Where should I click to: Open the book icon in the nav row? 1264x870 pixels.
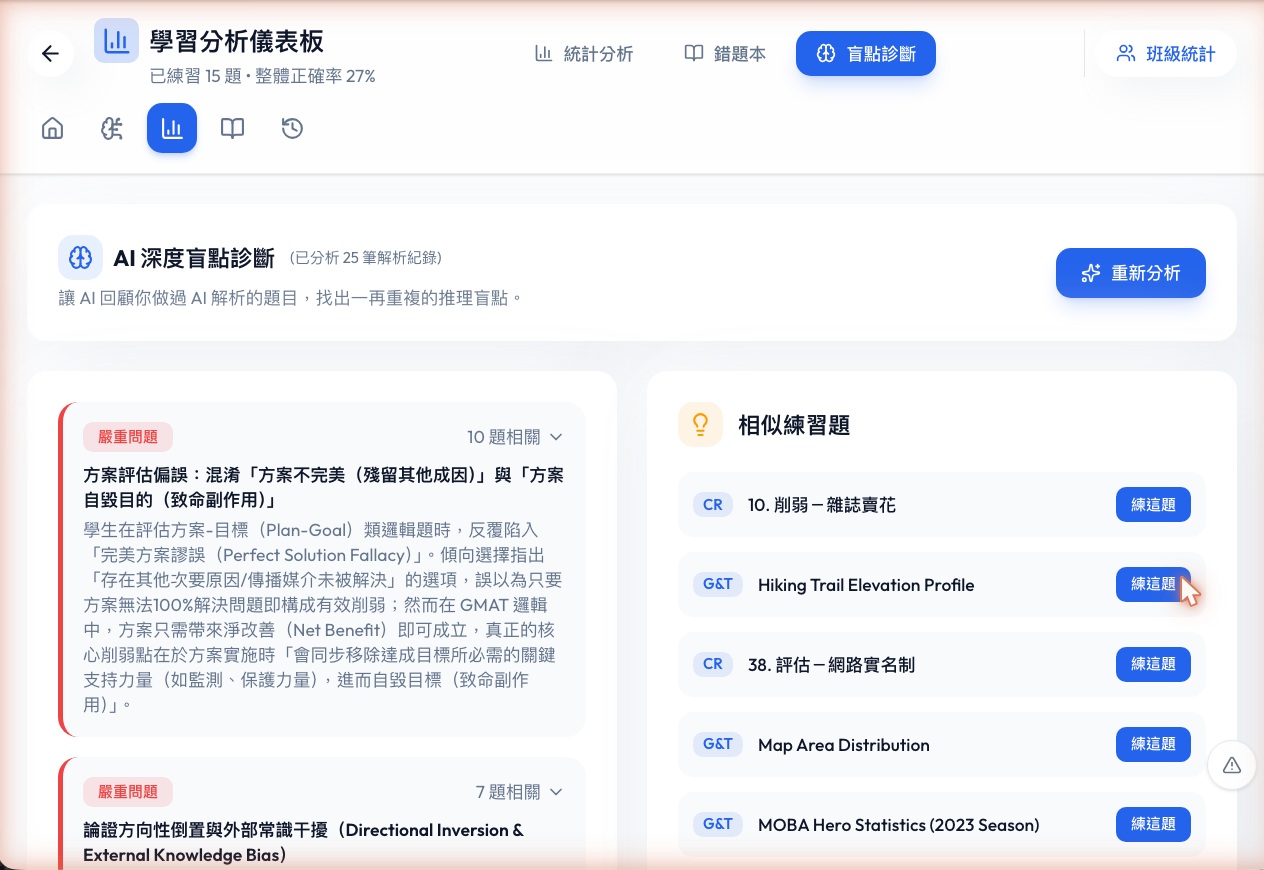pyautogui.click(x=232, y=128)
